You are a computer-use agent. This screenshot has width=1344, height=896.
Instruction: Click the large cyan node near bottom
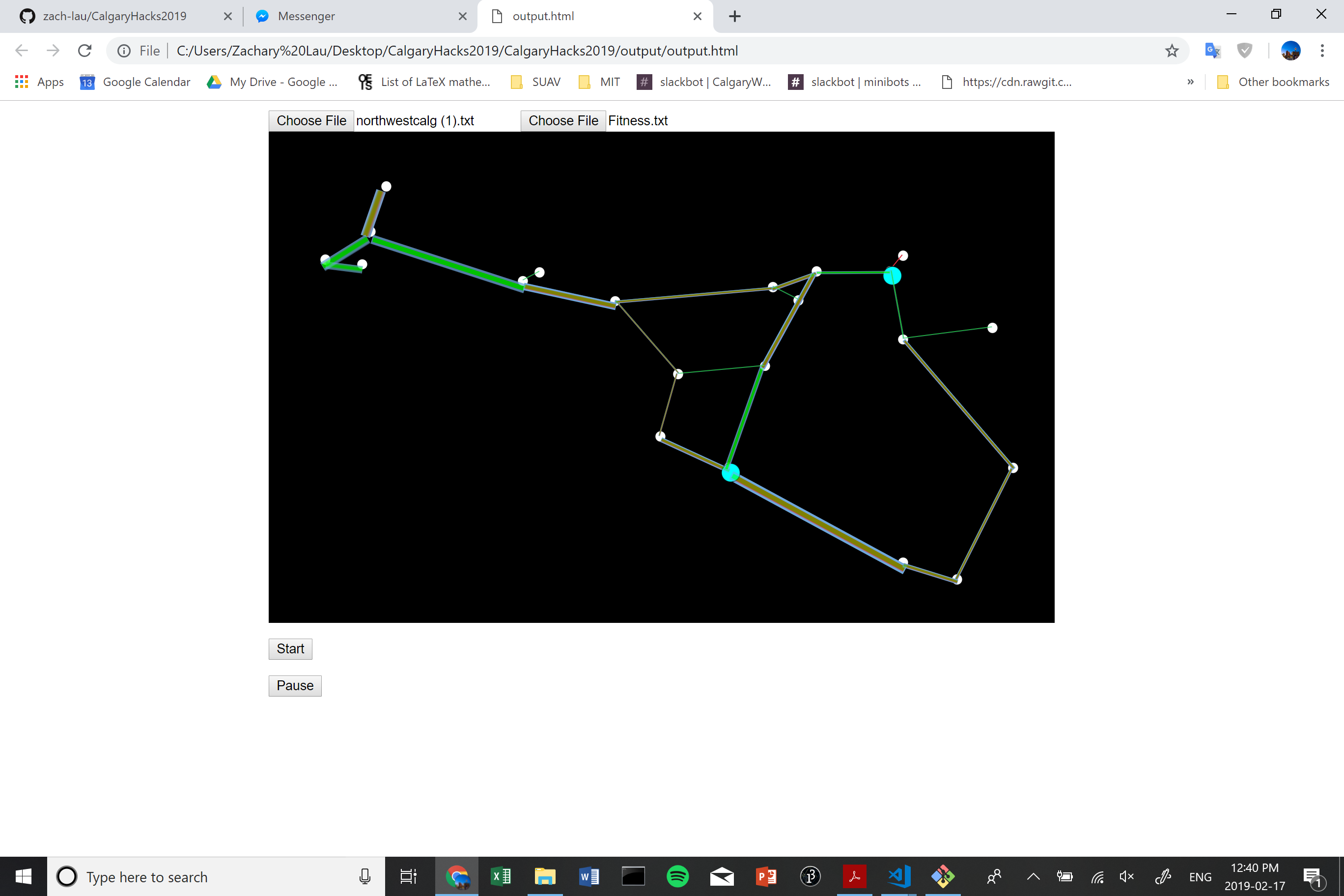pos(730,473)
